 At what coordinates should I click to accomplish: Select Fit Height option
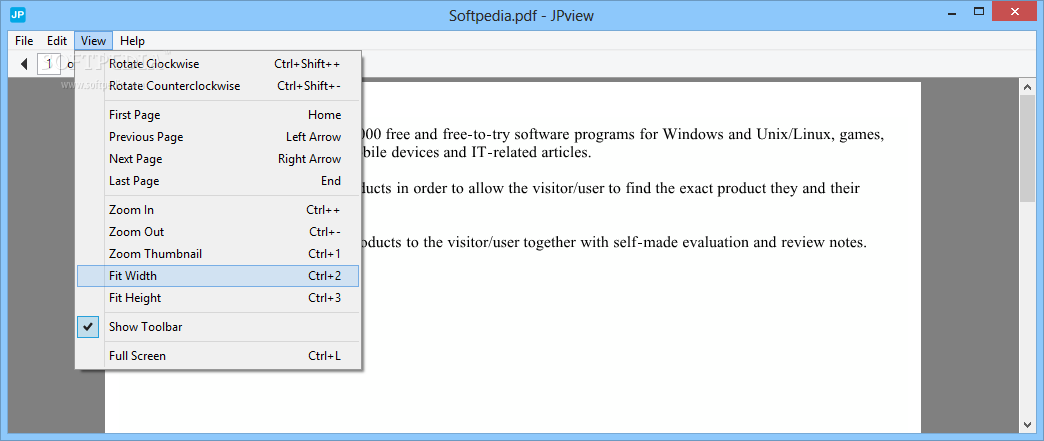click(218, 298)
